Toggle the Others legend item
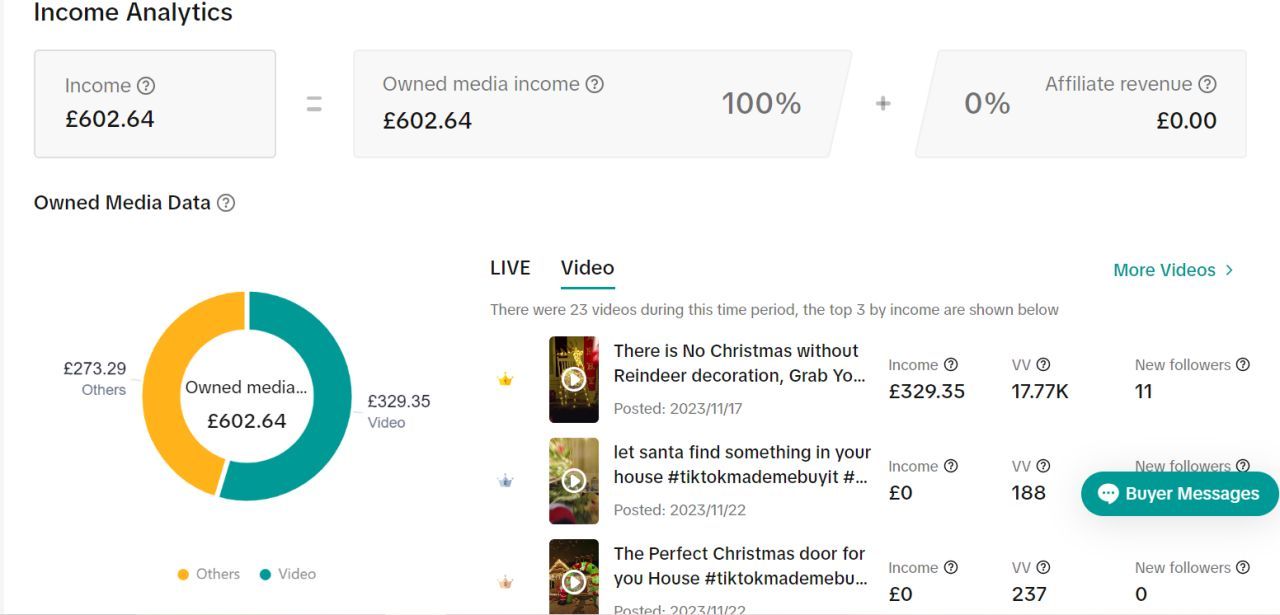The height and width of the screenshot is (615, 1280). point(208,574)
